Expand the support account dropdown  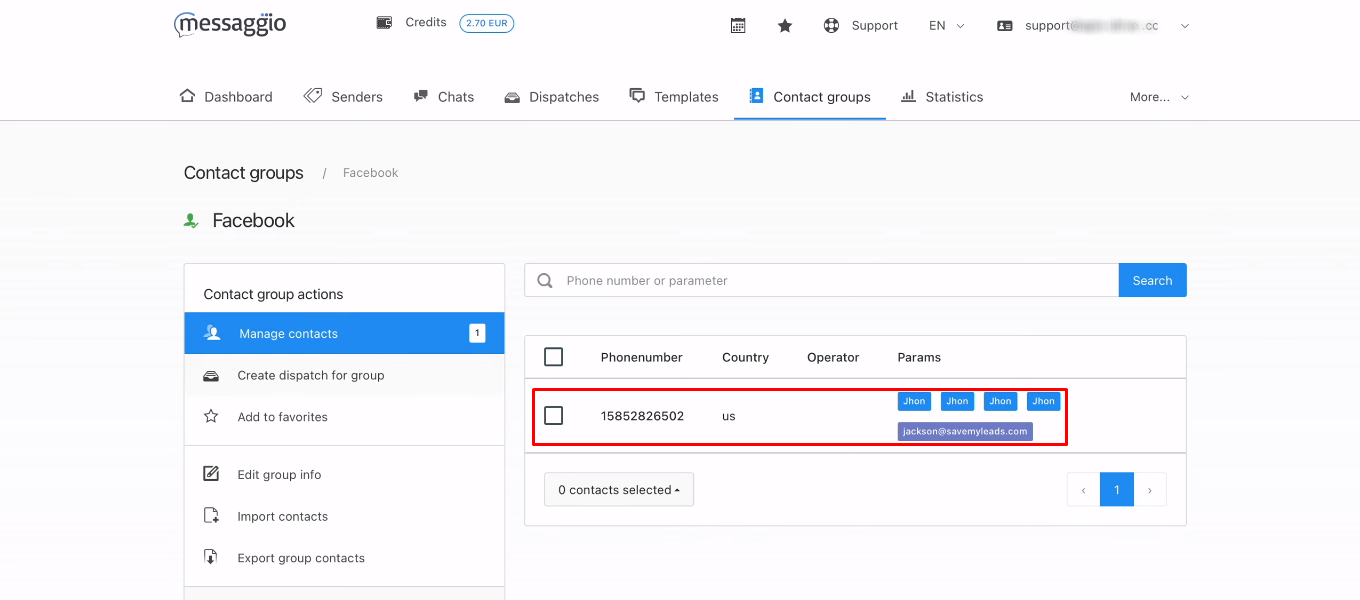pyautogui.click(x=1184, y=26)
